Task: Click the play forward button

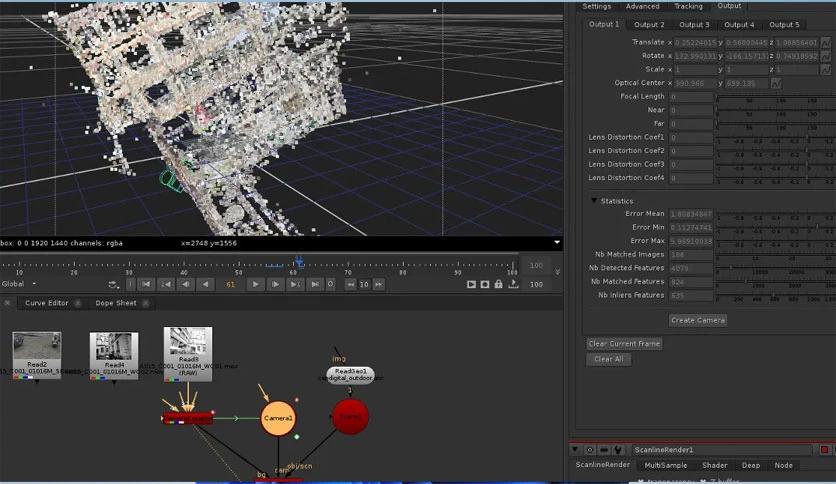Action: 255,284
